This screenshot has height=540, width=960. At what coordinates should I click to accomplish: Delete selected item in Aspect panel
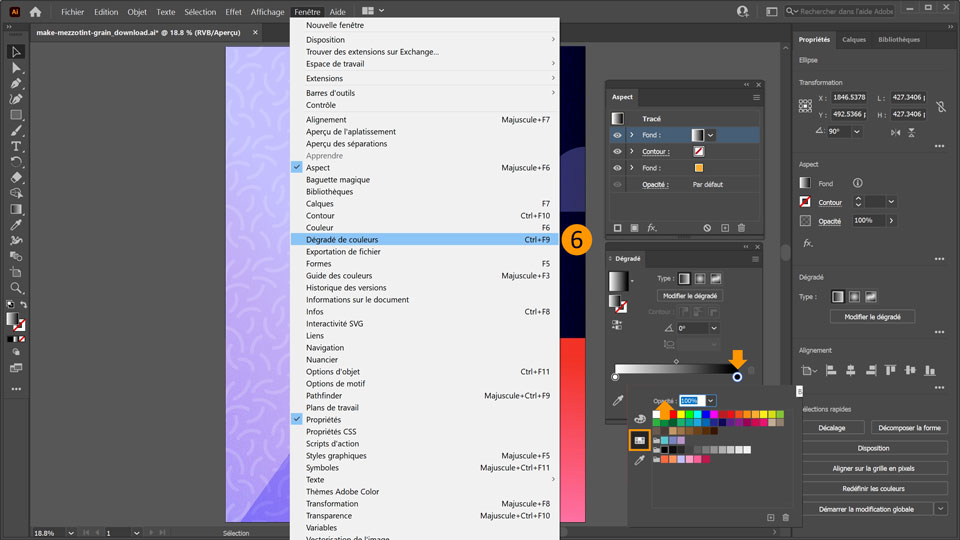coord(741,228)
